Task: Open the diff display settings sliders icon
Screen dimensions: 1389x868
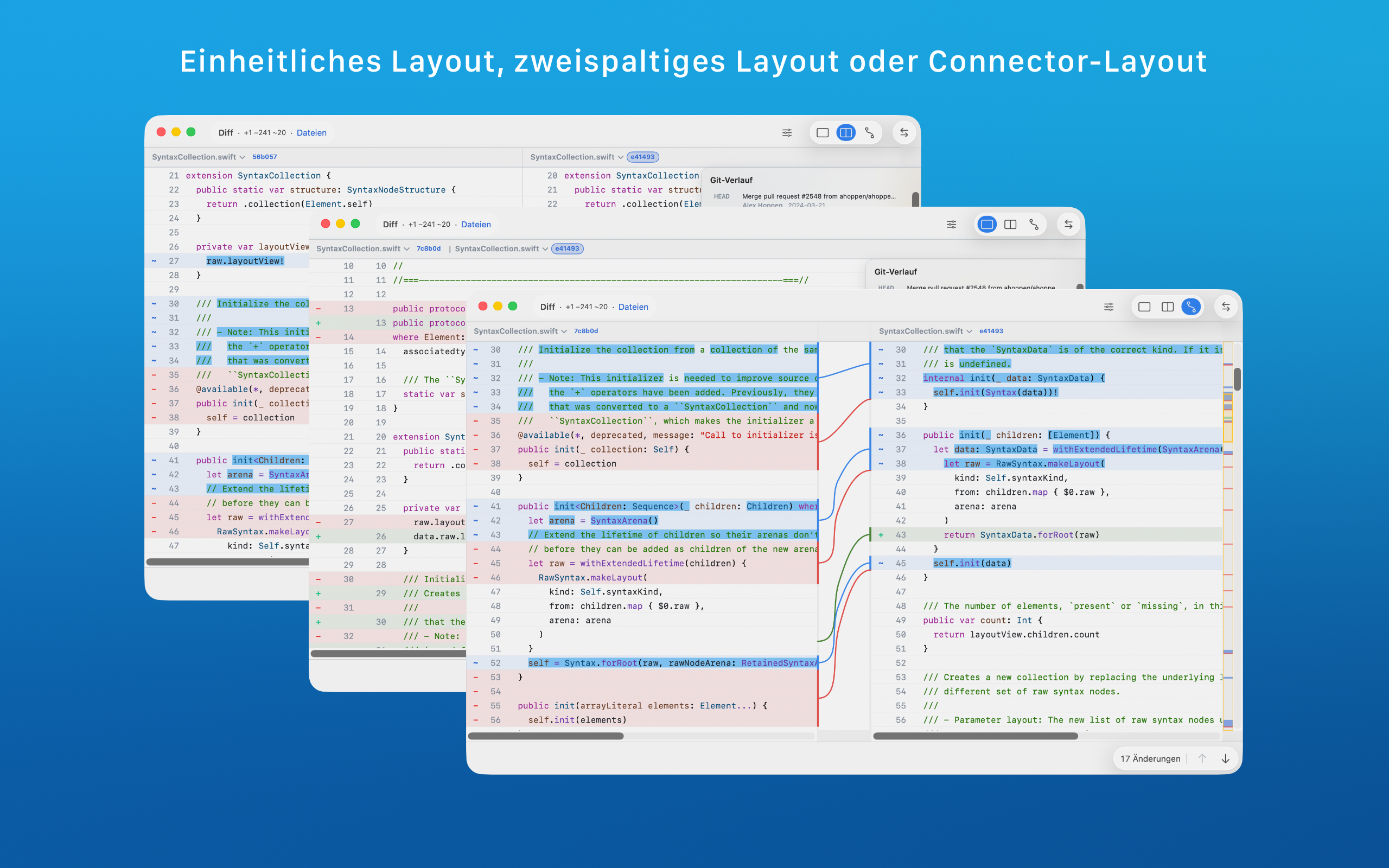Action: [x=1108, y=307]
